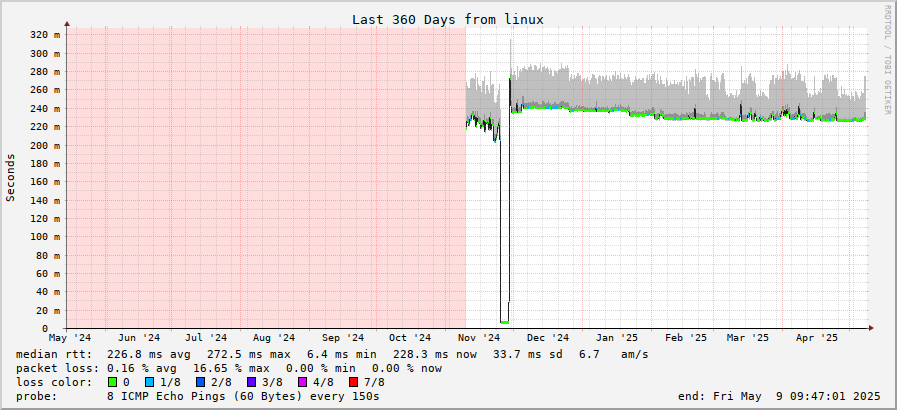
Task: Click the '220 m' y-axis tick label
Action: point(45,126)
